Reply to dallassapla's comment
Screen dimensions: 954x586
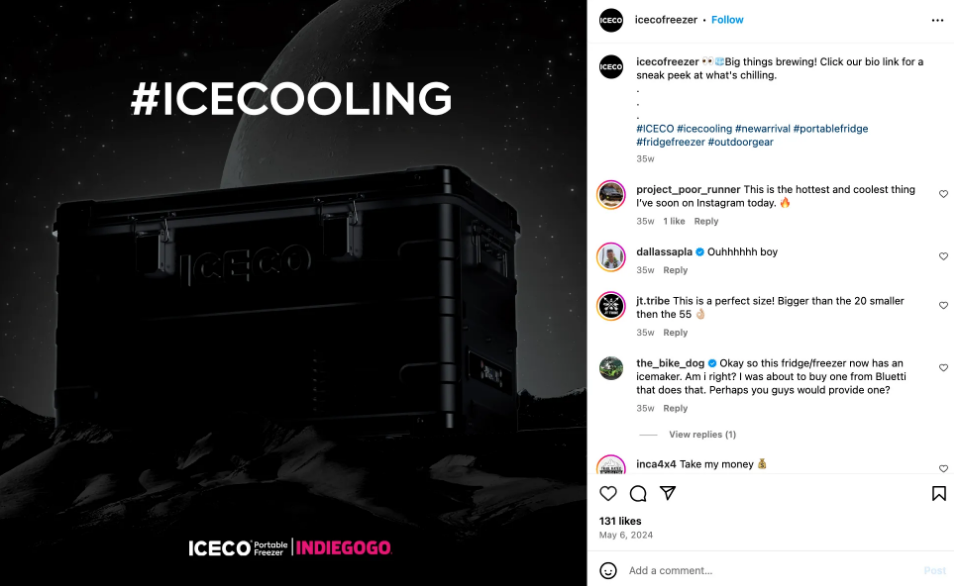point(675,270)
